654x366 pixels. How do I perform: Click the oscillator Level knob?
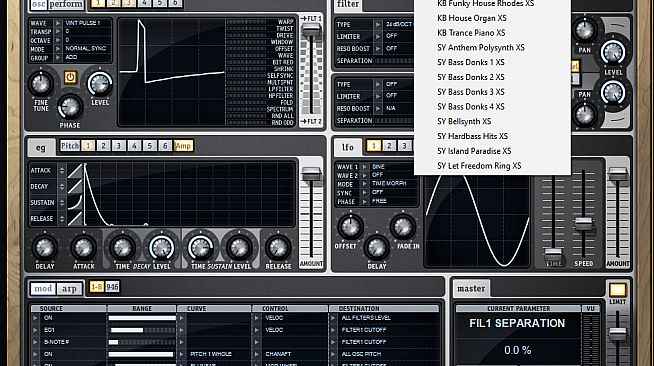pyautogui.click(x=100, y=83)
